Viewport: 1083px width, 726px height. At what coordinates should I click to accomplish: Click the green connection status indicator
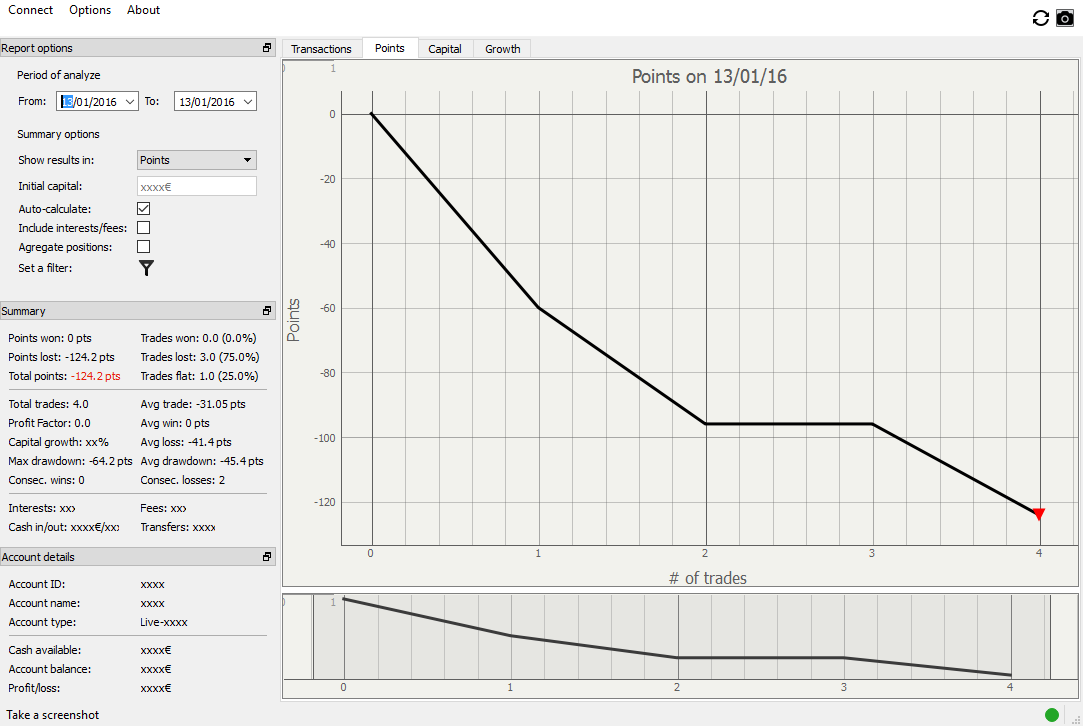(1052, 714)
